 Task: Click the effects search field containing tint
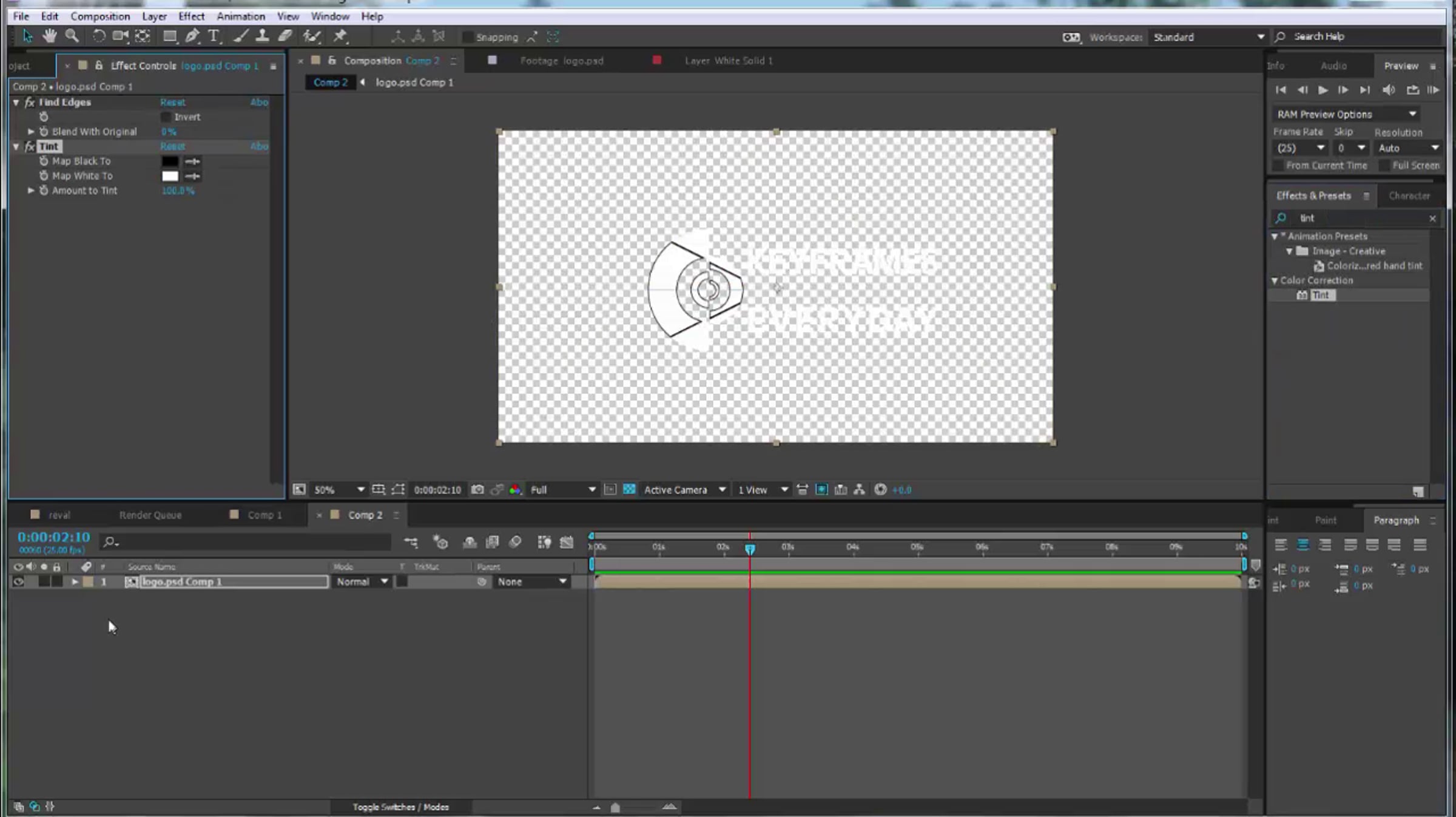pyautogui.click(x=1359, y=218)
